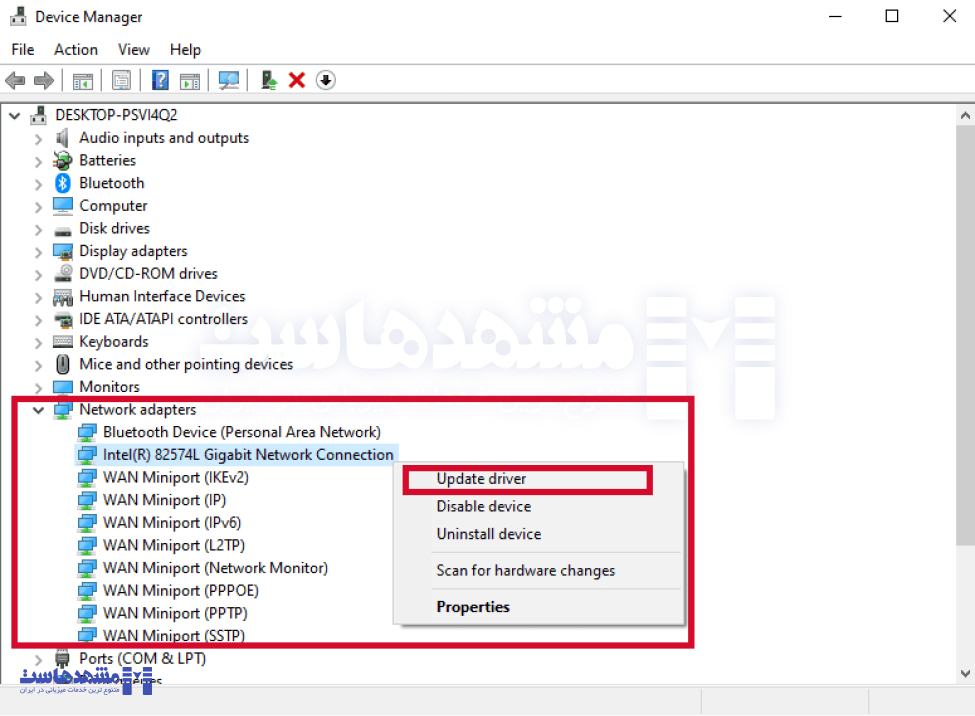Select Bluetooth Device (Personal Area Network)
975x716 pixels.
(x=241, y=432)
